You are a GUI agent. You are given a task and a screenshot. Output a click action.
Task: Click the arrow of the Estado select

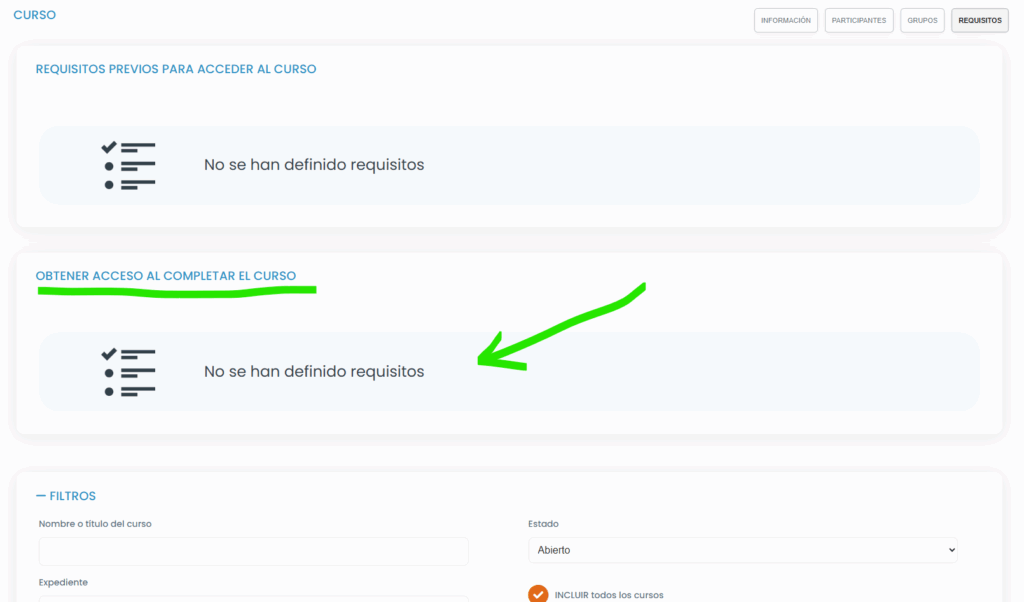point(948,550)
